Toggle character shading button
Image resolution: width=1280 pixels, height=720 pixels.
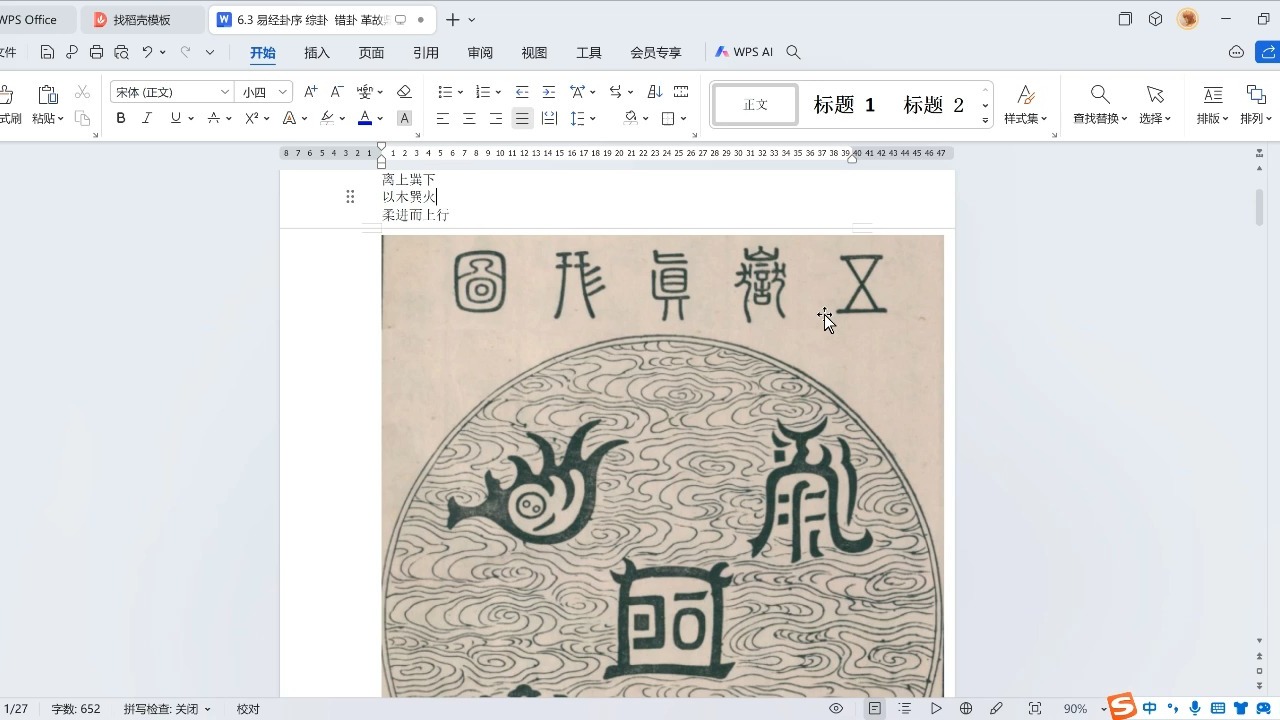tap(404, 118)
